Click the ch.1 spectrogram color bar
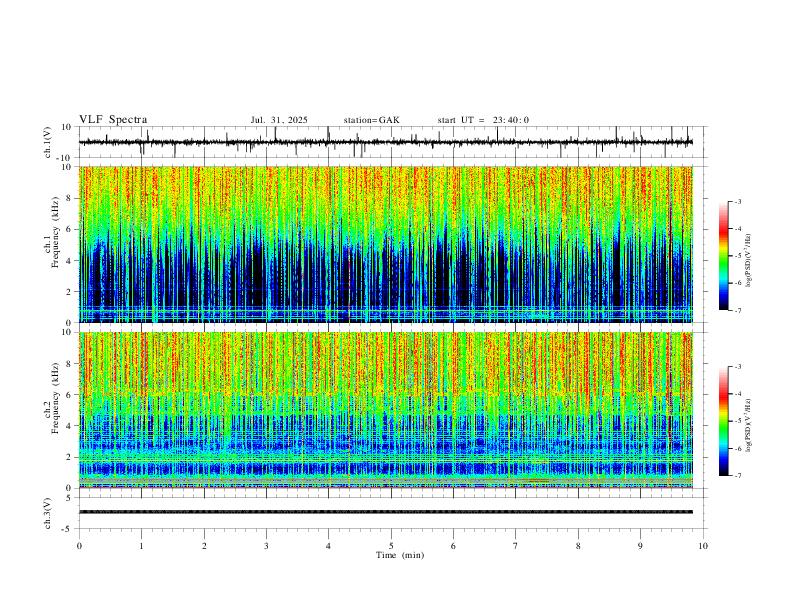 (723, 256)
